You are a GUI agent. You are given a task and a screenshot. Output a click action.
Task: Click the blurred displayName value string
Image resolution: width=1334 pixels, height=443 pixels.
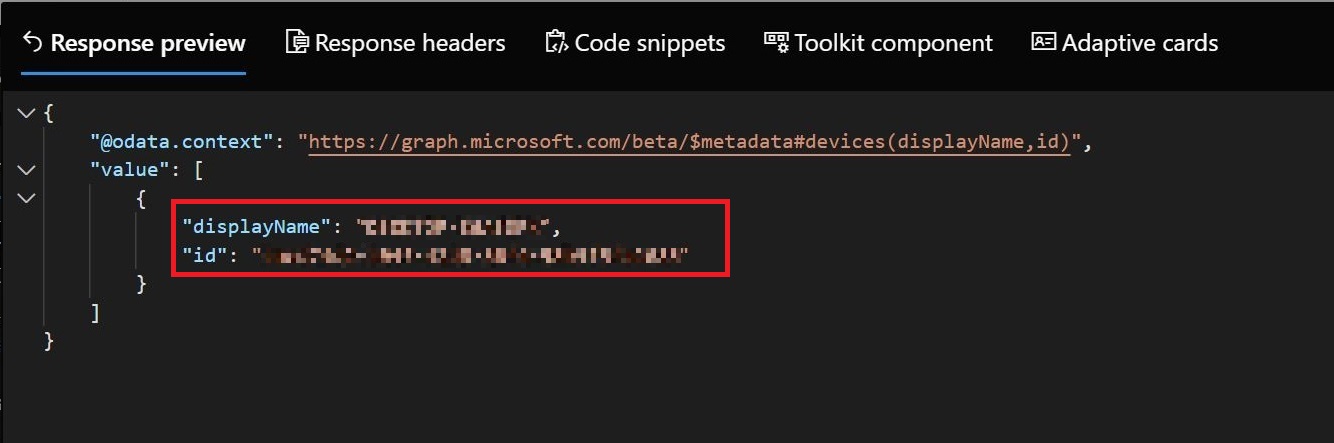point(453,228)
